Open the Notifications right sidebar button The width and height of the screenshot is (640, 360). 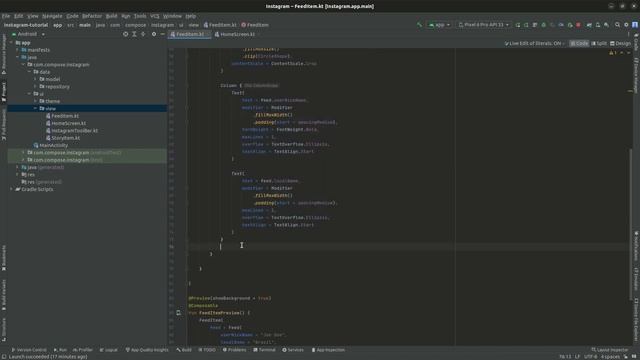(x=636, y=247)
